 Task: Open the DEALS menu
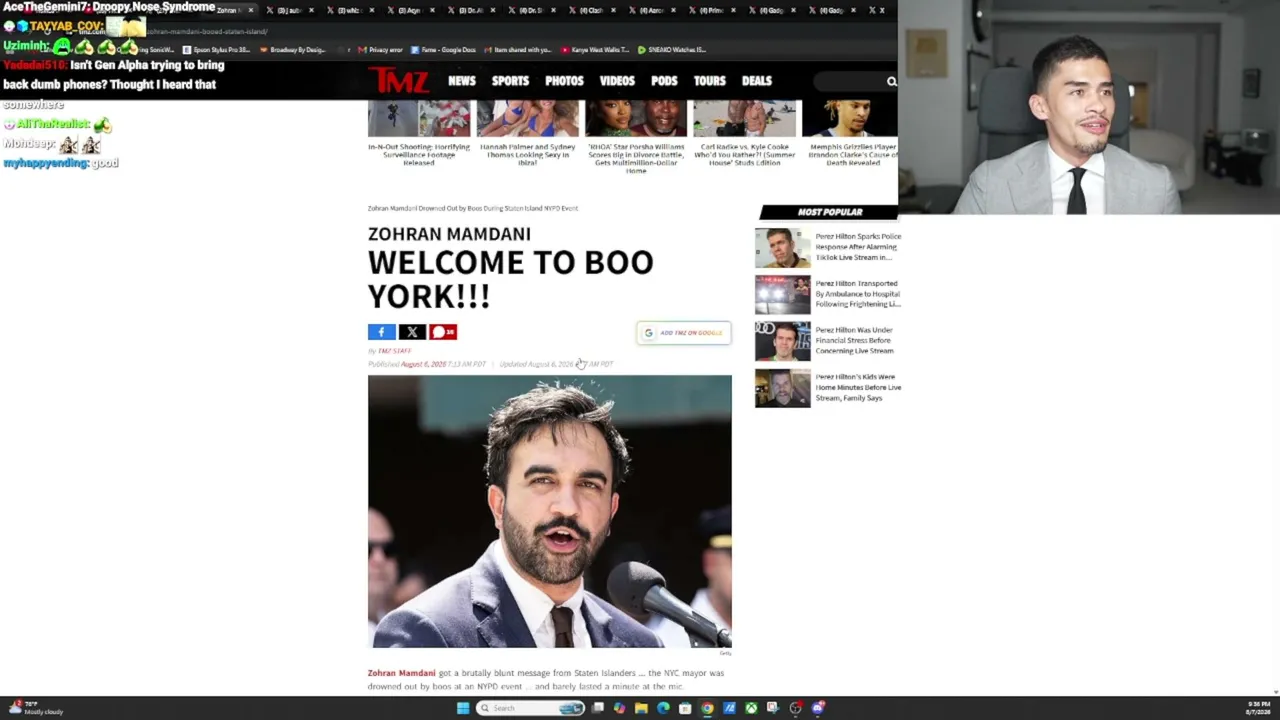tap(757, 81)
